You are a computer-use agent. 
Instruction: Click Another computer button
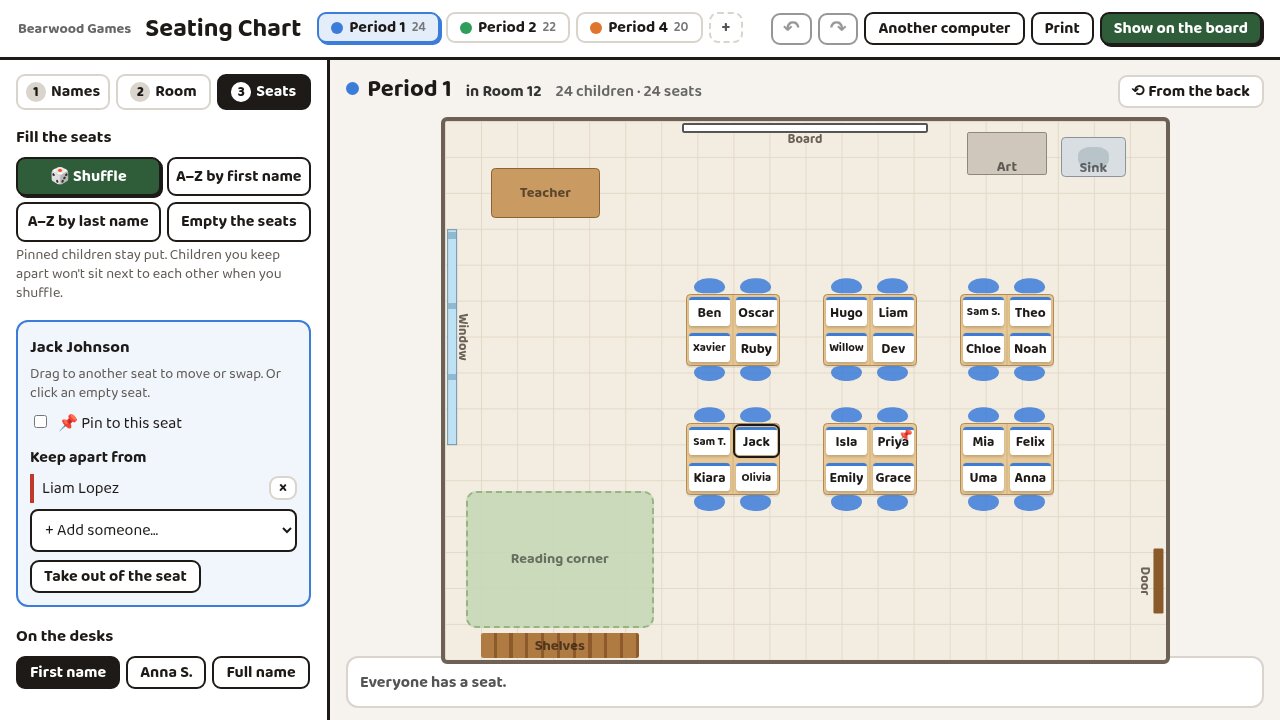point(944,28)
